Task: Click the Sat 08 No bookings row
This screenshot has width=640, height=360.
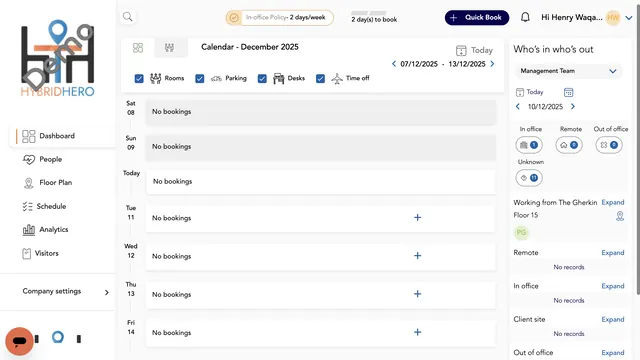Action: 321,112
